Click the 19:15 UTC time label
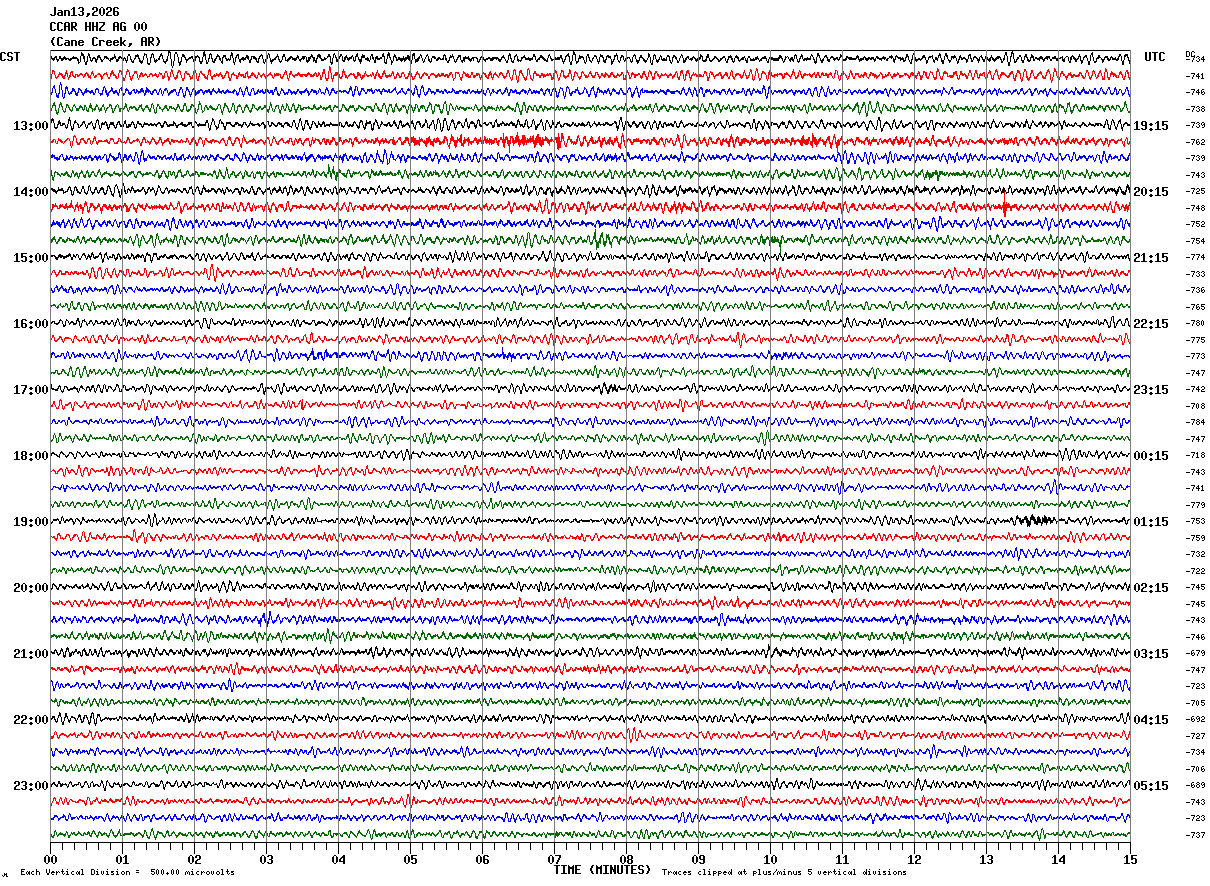Image resolution: width=1210 pixels, height=886 pixels. [x=1151, y=126]
